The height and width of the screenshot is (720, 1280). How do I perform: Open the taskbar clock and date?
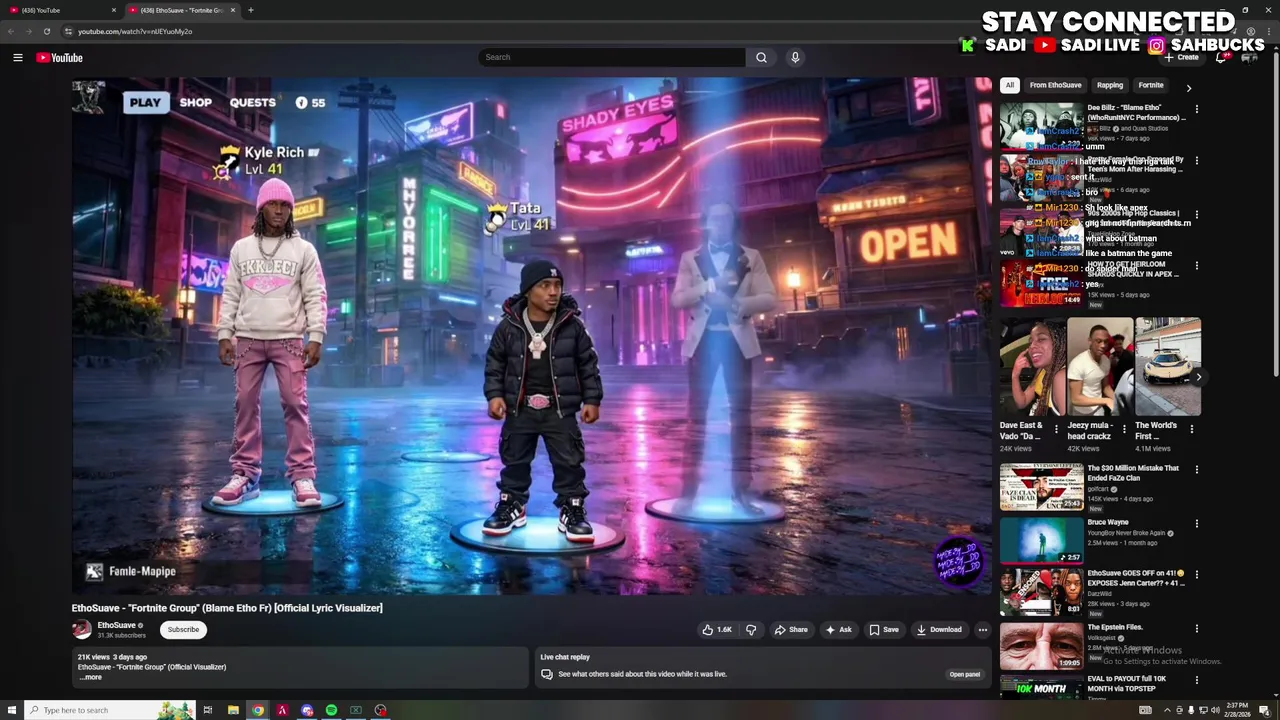[1237, 710]
